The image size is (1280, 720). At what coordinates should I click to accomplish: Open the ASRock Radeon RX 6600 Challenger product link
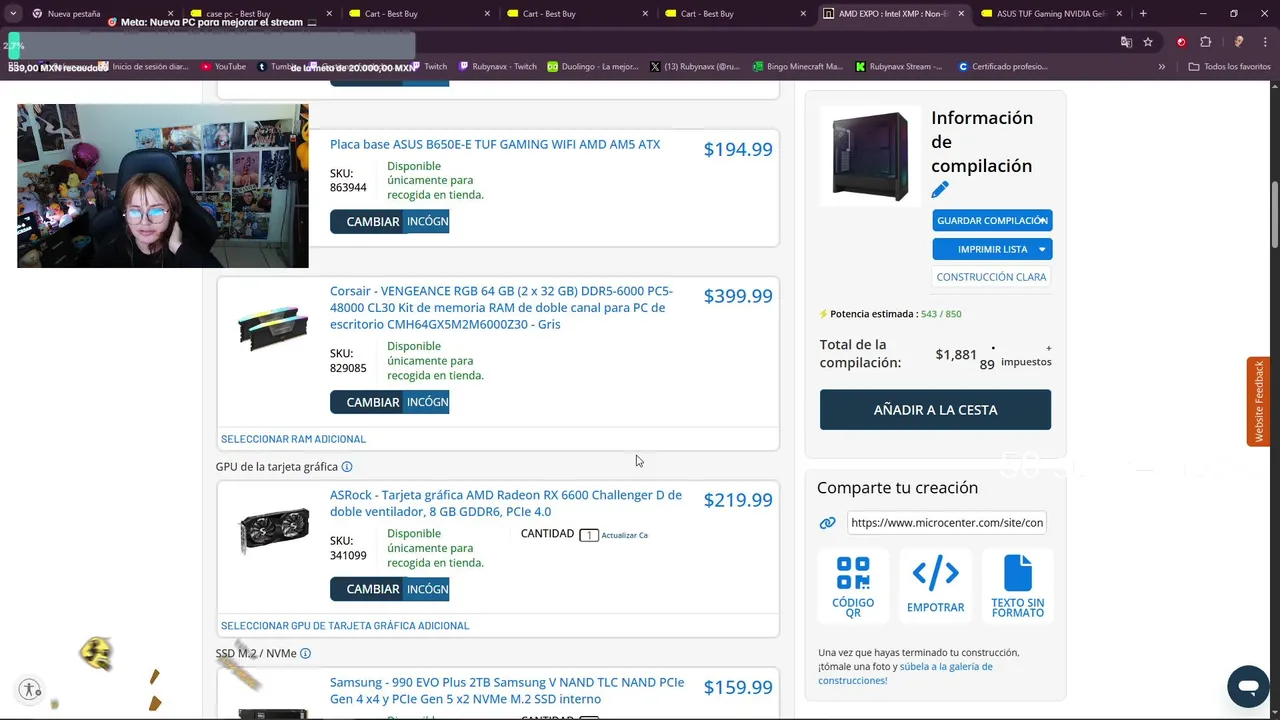click(506, 503)
